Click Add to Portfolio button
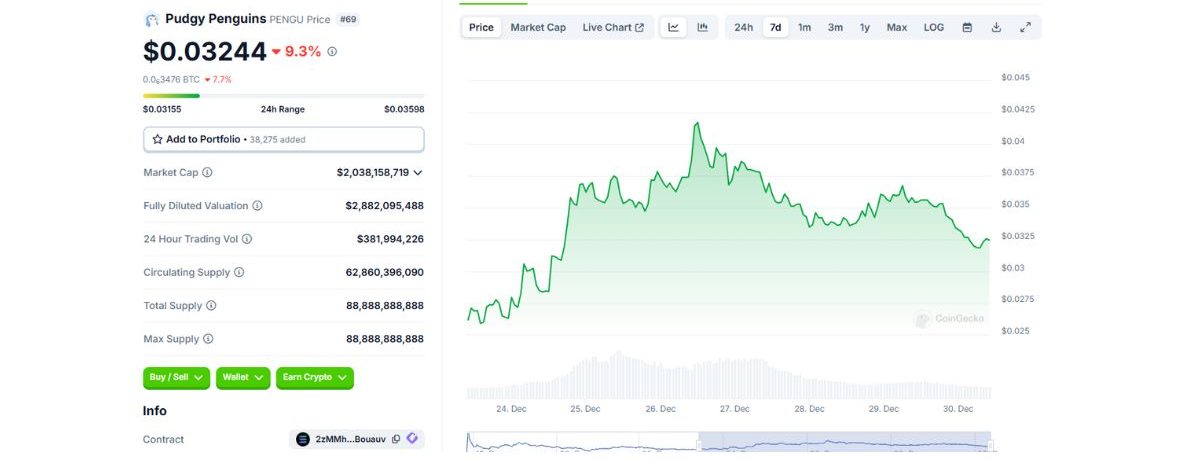Viewport: 1200px width, 460px height. pos(283,139)
